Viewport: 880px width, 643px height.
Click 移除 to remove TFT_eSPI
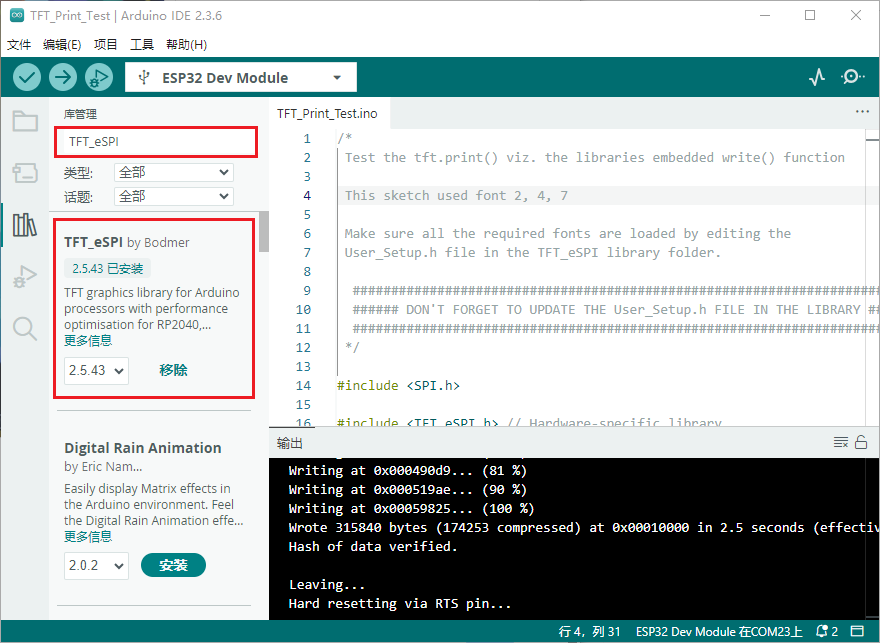[173, 370]
